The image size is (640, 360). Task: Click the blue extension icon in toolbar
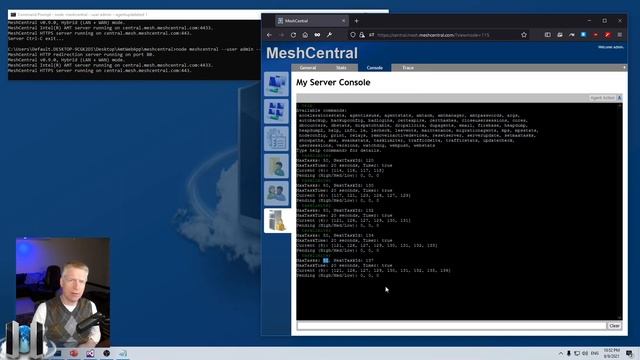[x=583, y=35]
